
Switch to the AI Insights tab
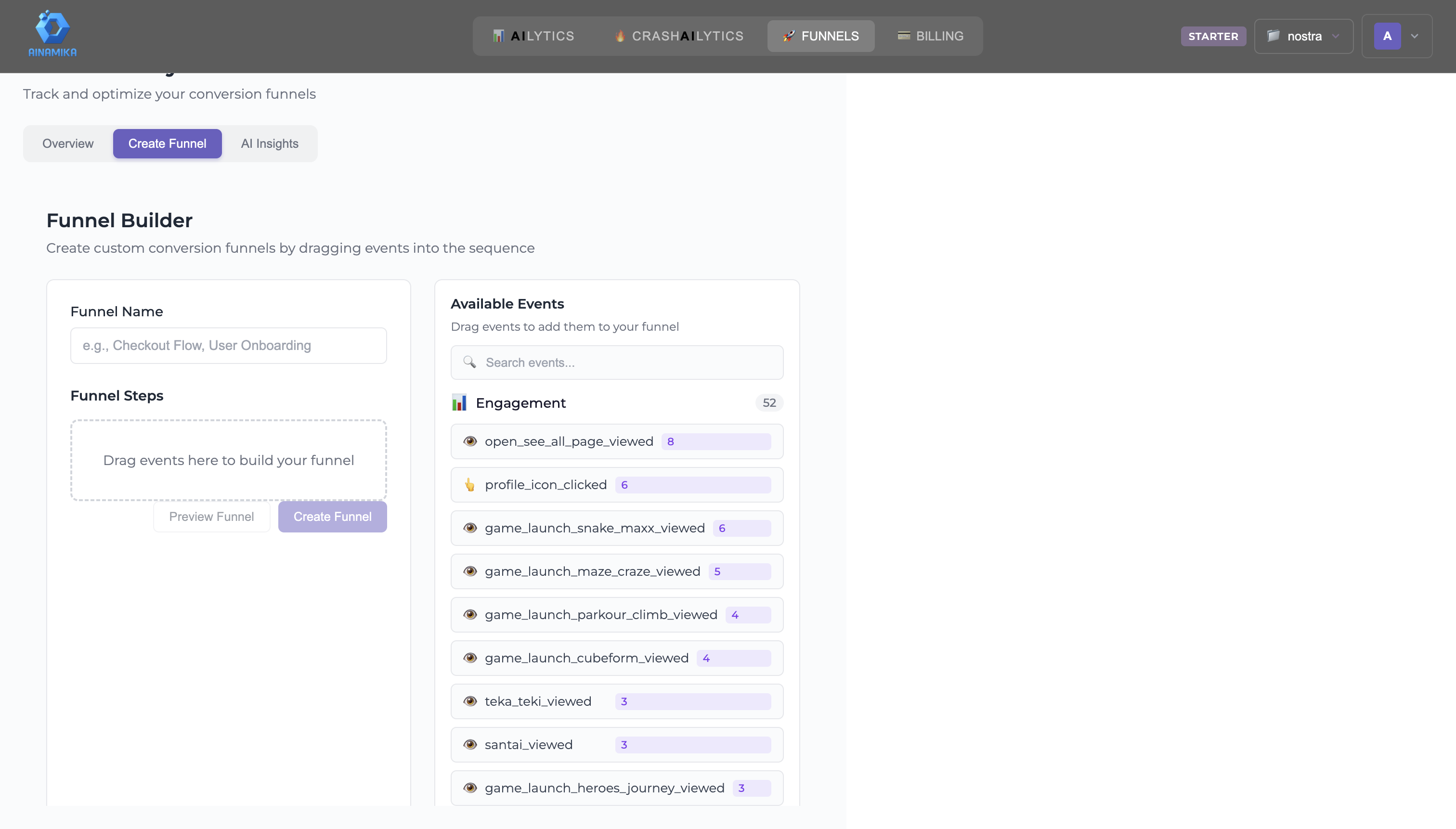pos(269,143)
